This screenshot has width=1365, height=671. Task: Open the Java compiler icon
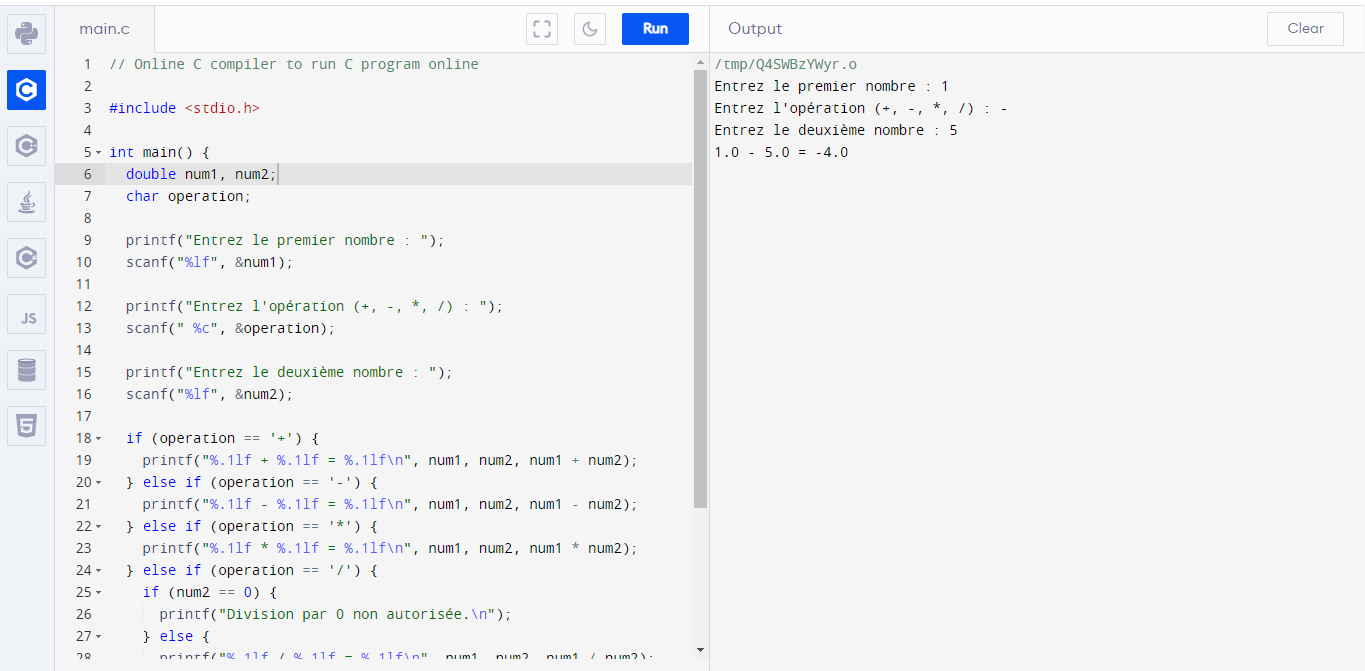(x=27, y=202)
